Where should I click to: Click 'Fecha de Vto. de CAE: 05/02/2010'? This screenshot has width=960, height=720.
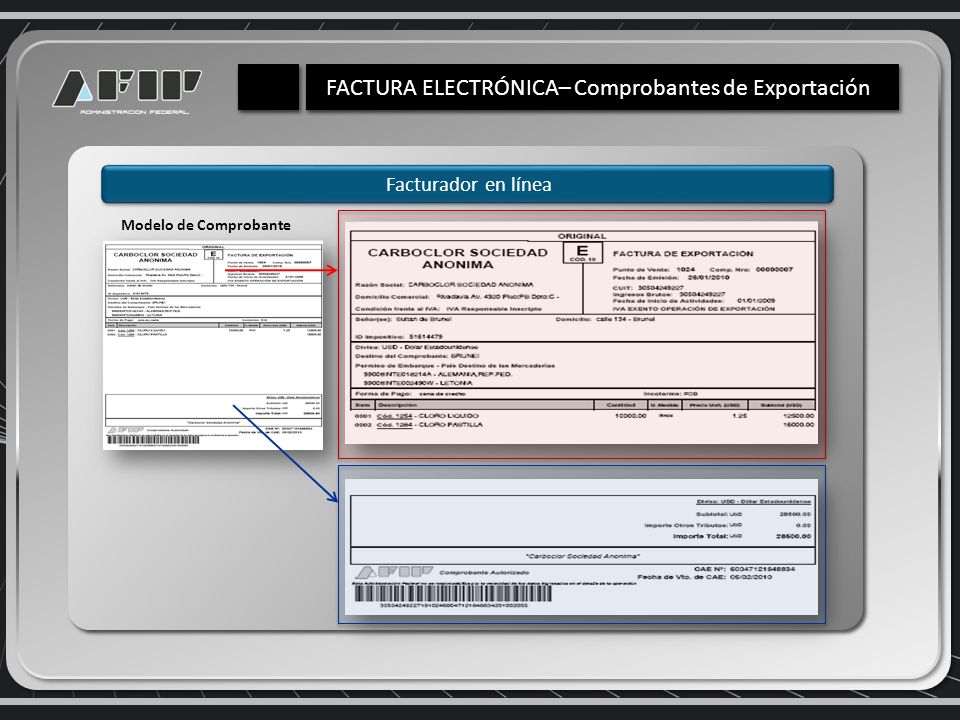[x=704, y=577]
